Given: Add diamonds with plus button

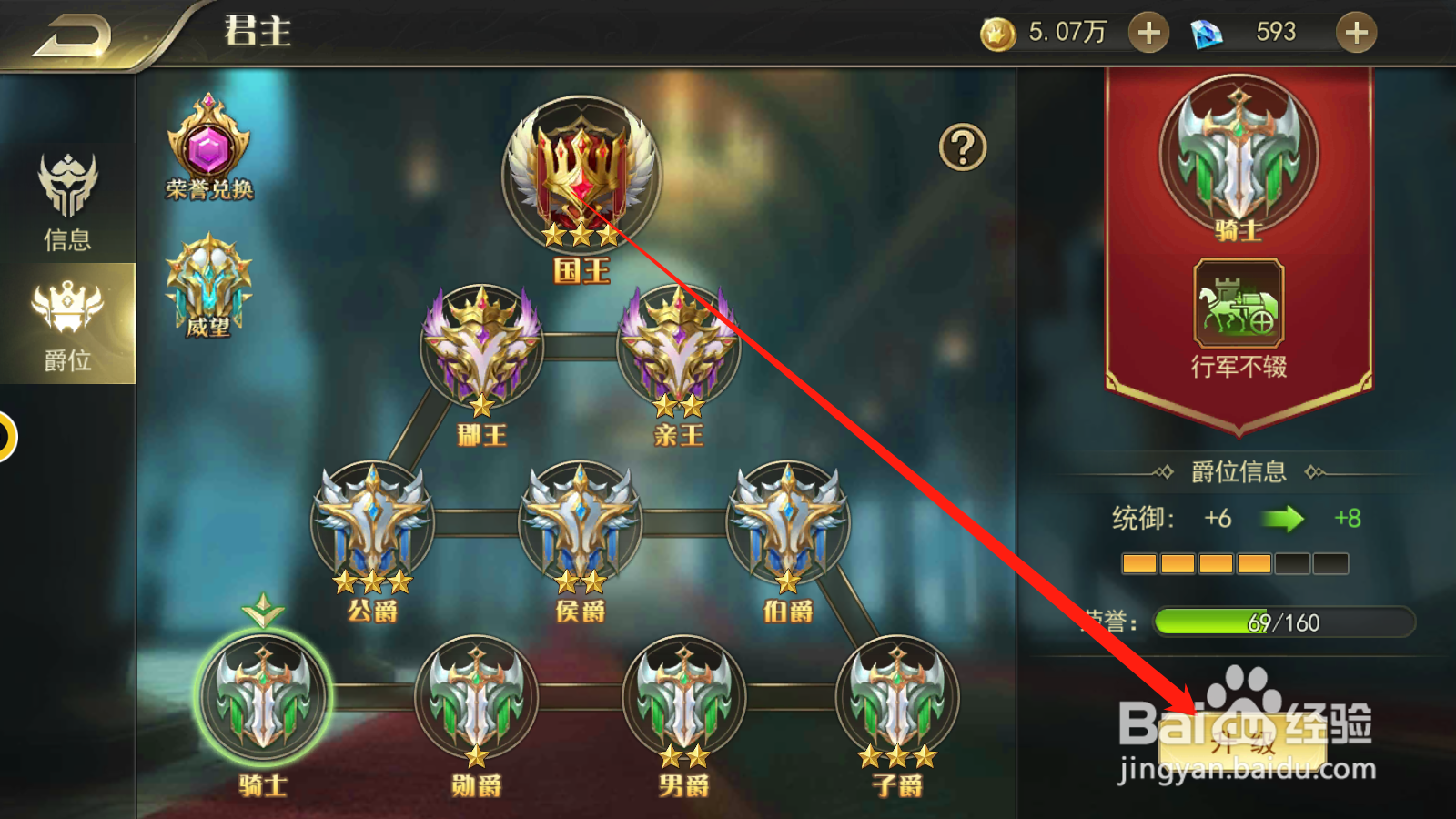Looking at the screenshot, I should tap(1356, 33).
